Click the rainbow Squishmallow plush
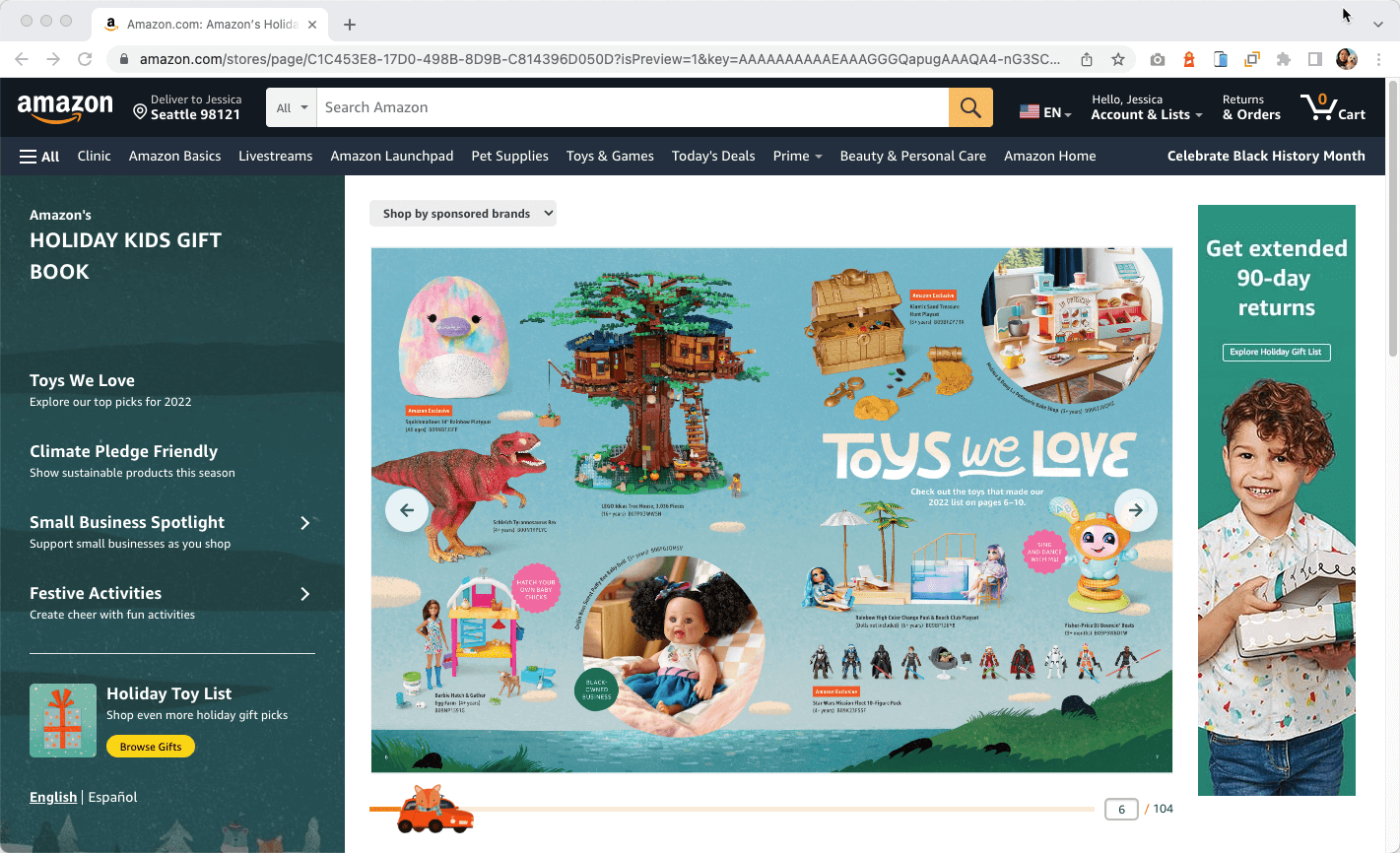The width and height of the screenshot is (1400, 853). pos(456,335)
